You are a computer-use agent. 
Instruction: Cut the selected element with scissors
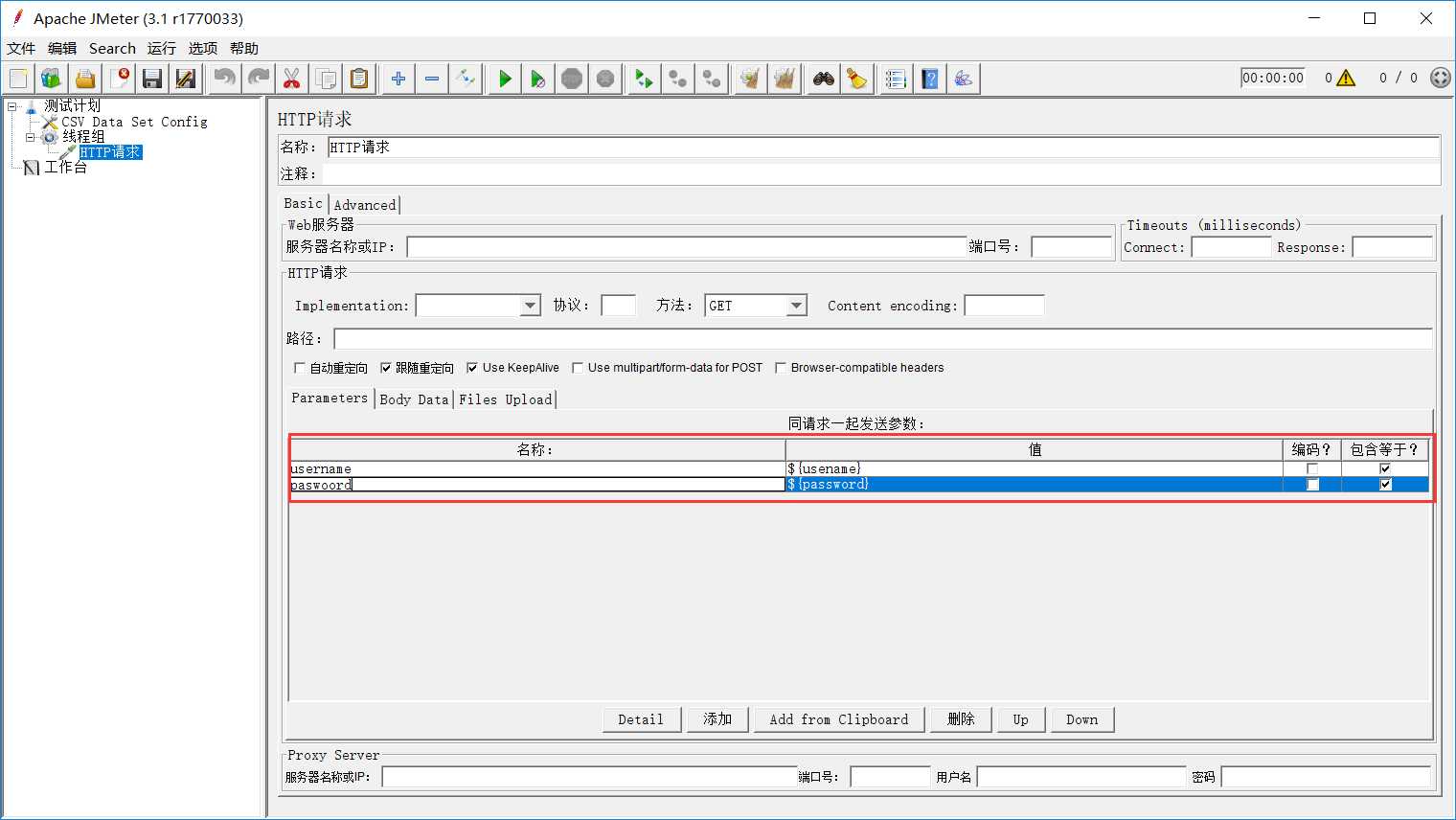coord(292,79)
